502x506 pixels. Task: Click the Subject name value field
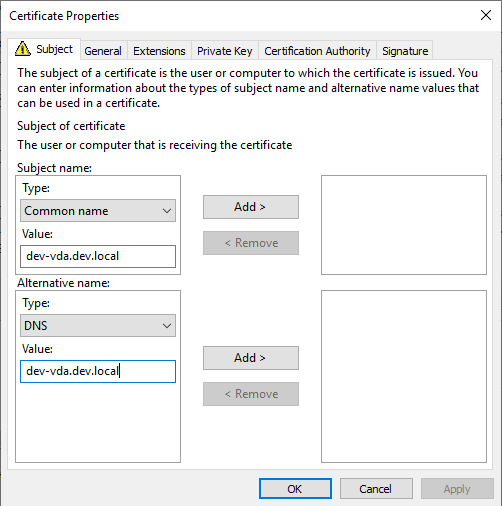pyautogui.click(x=98, y=256)
